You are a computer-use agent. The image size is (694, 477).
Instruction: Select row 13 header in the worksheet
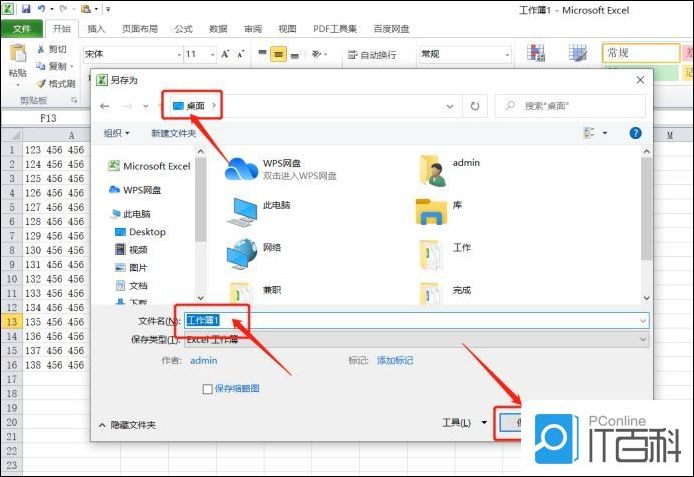(12, 322)
